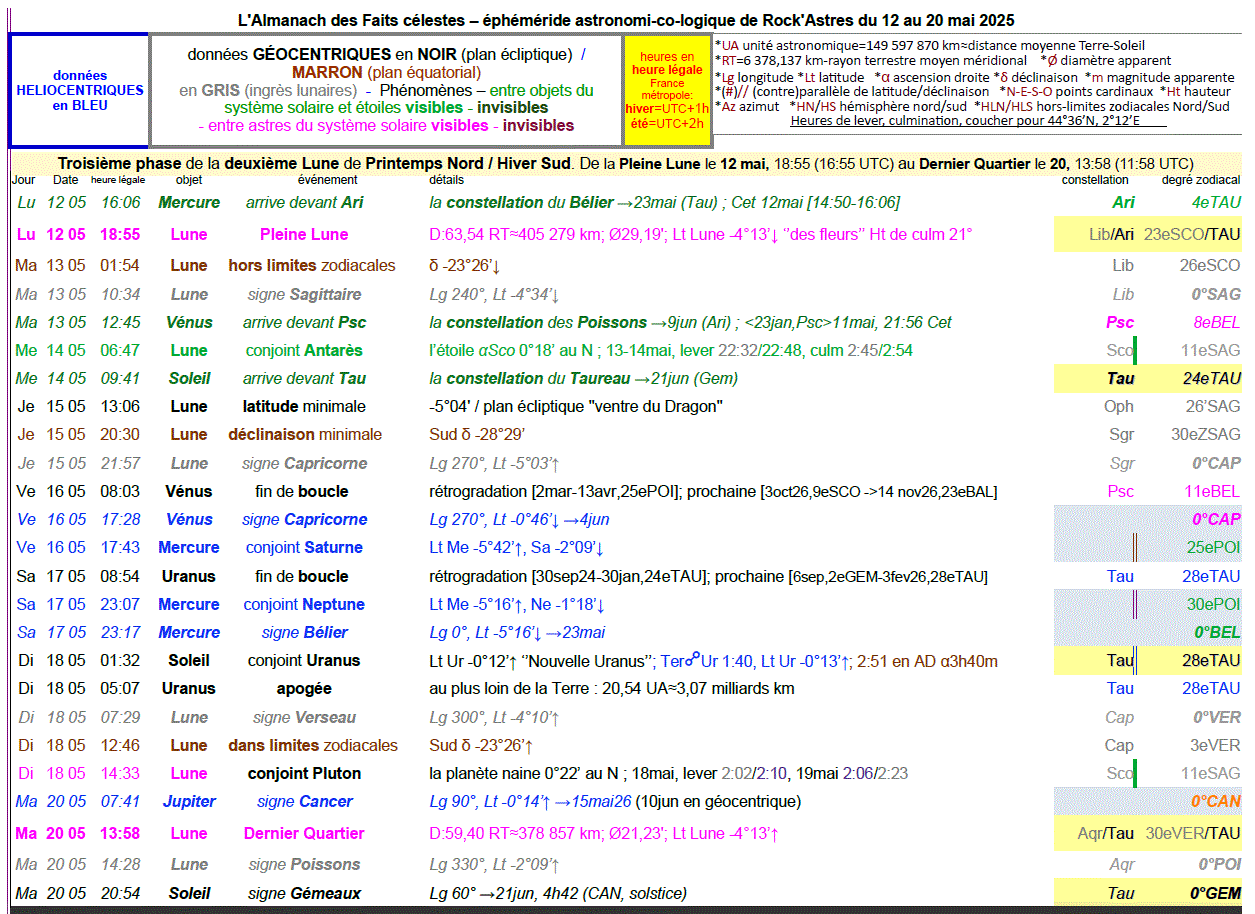Select the "signe Bélier" event

305,632
